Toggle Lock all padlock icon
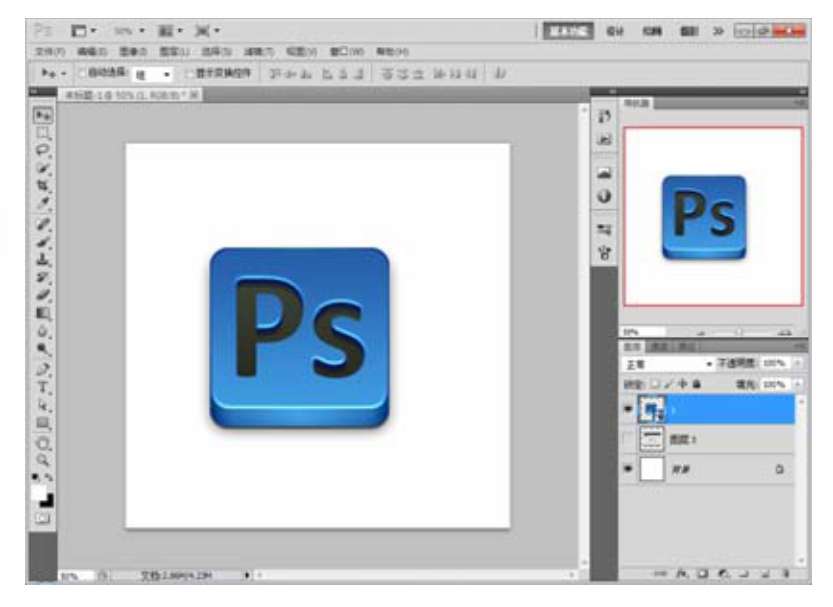This screenshot has height=607, width=833. (696, 383)
